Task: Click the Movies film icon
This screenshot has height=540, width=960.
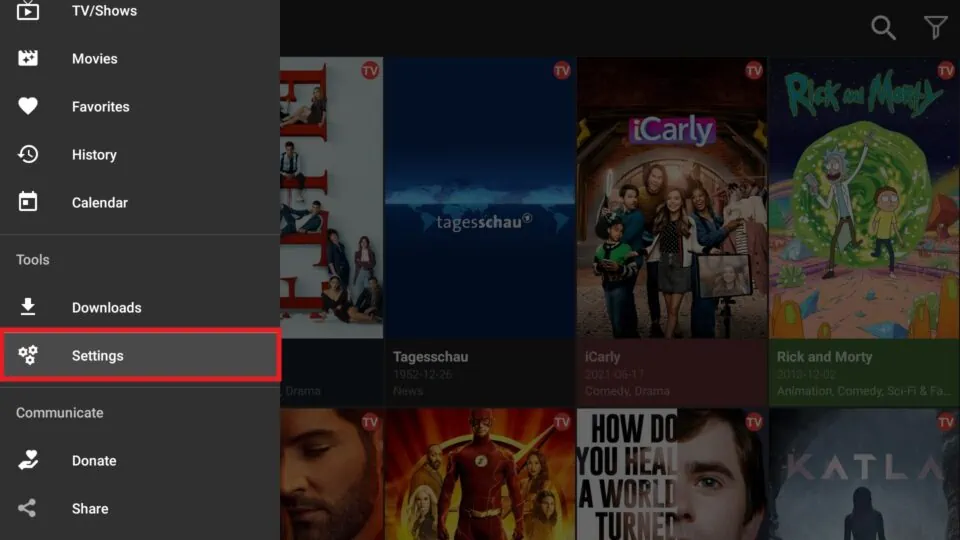Action: coord(28,58)
